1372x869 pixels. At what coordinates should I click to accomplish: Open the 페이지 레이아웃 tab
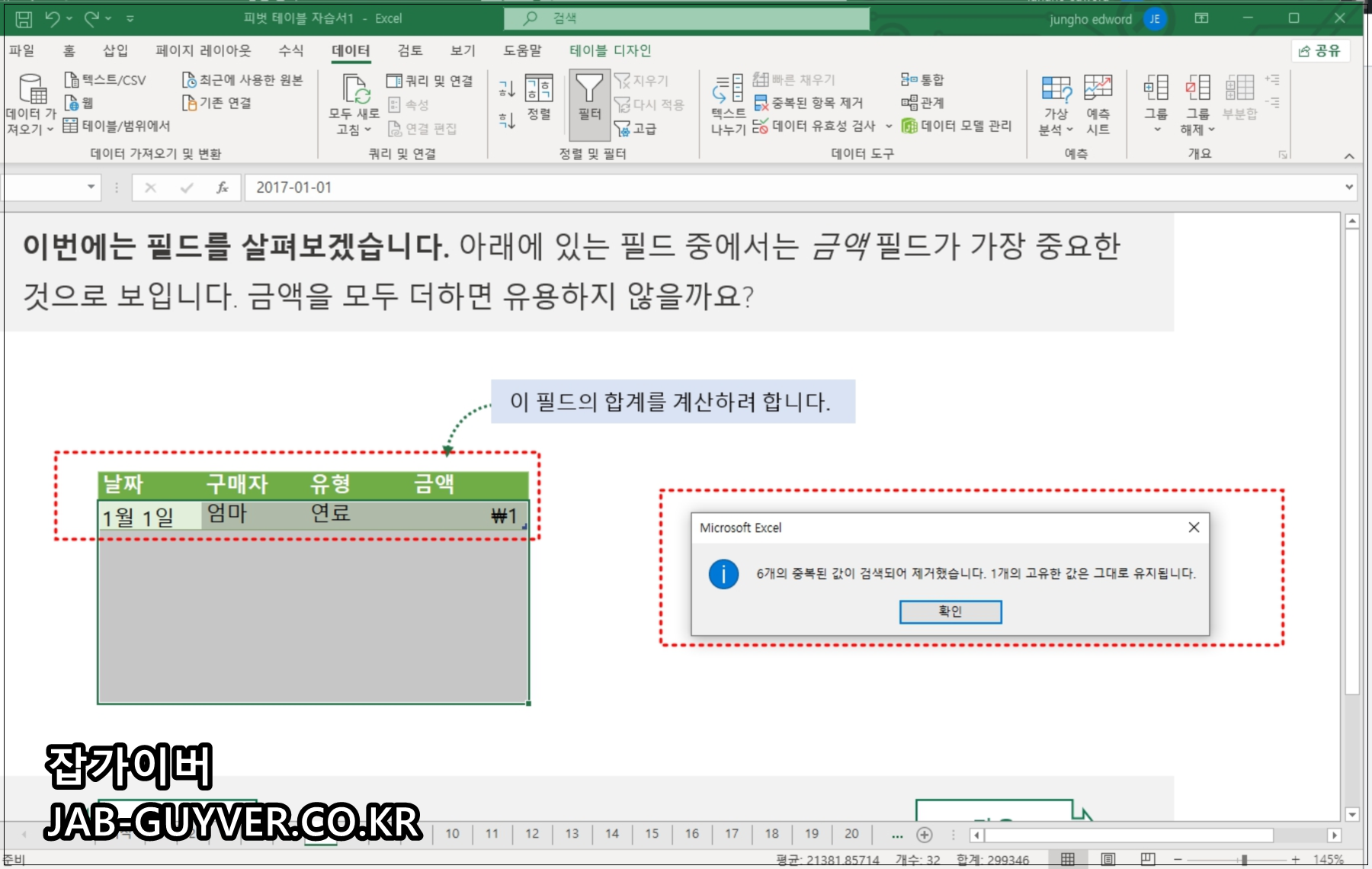(x=203, y=50)
